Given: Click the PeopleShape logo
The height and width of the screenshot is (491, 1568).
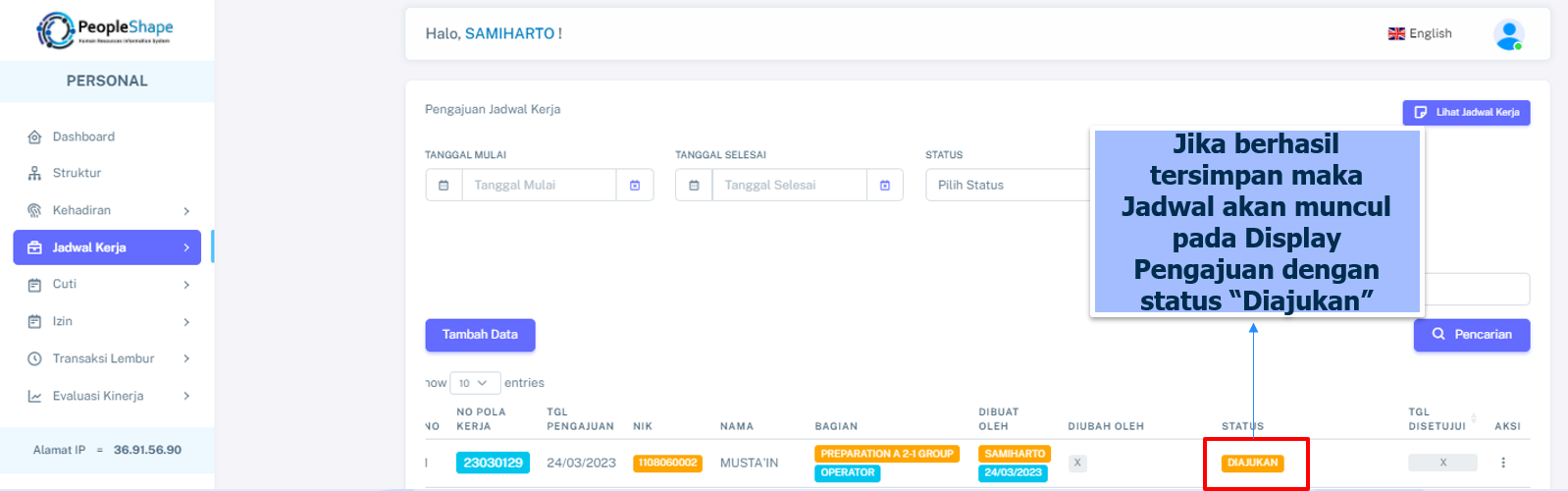Looking at the screenshot, I should (105, 30).
